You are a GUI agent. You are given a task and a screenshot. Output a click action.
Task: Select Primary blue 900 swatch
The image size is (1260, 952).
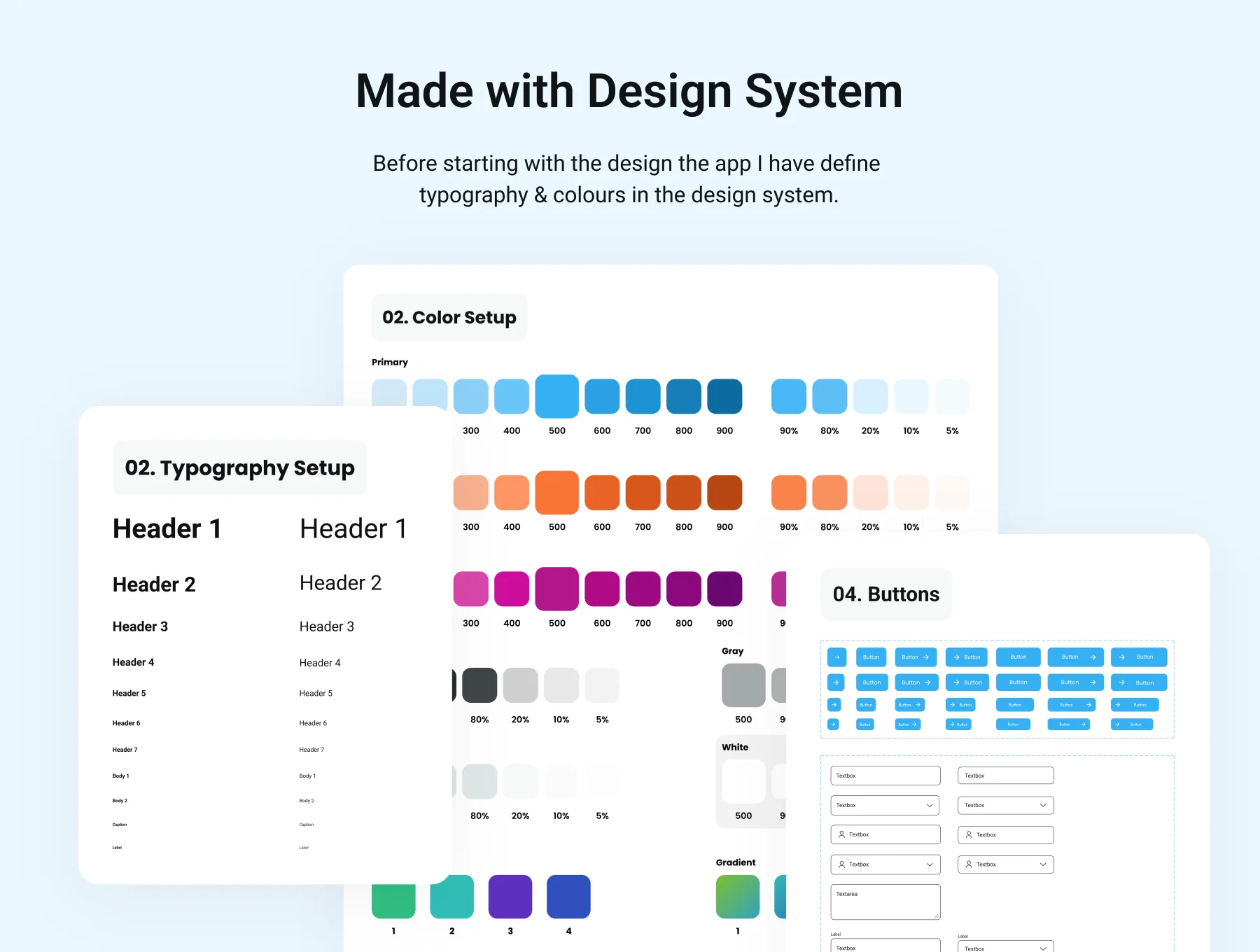(724, 396)
